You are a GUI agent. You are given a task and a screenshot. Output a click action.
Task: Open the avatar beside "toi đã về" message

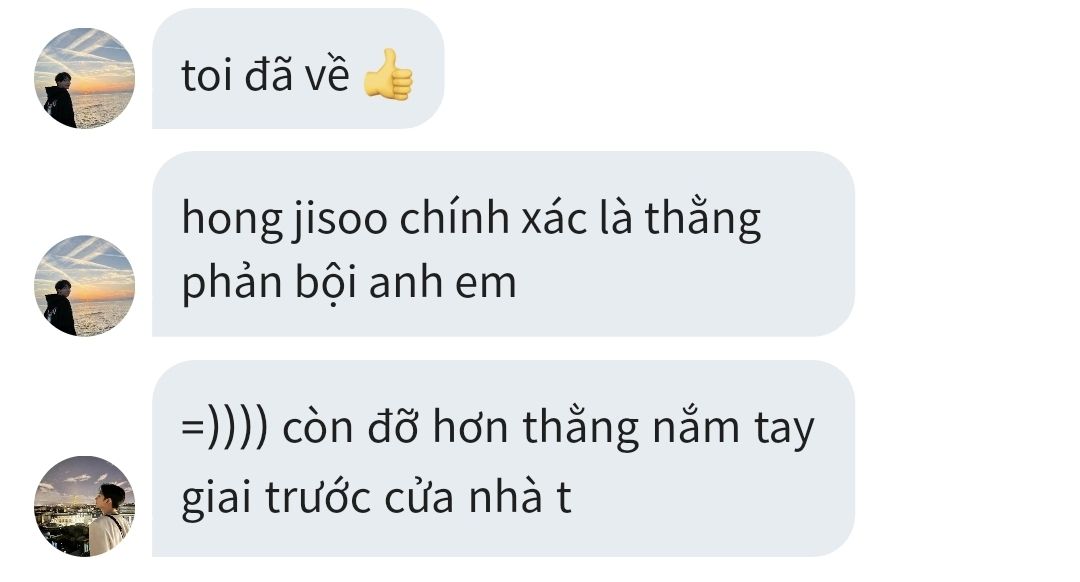pyautogui.click(x=84, y=78)
